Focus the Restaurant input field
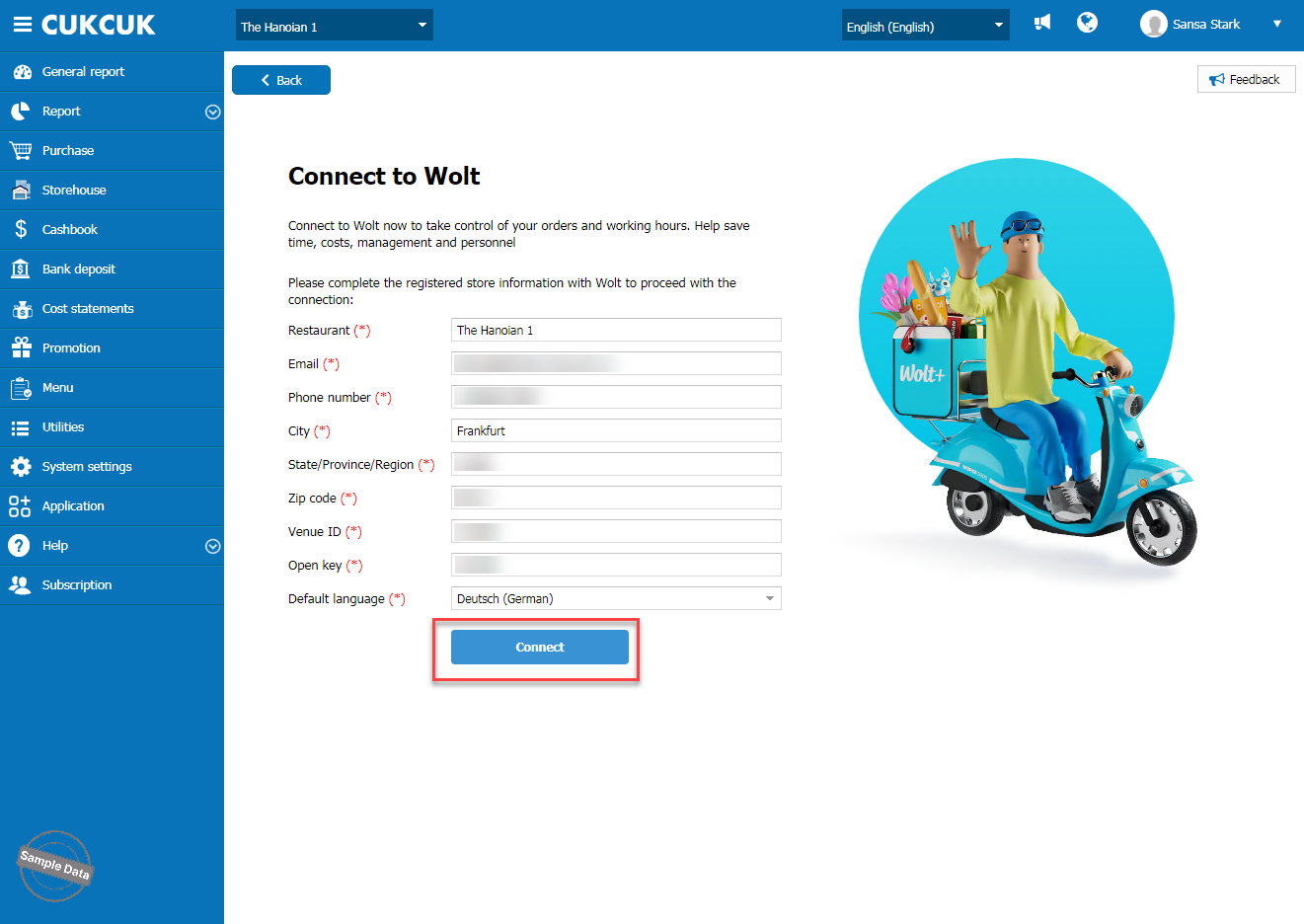This screenshot has height=924, width=1304. 616,330
